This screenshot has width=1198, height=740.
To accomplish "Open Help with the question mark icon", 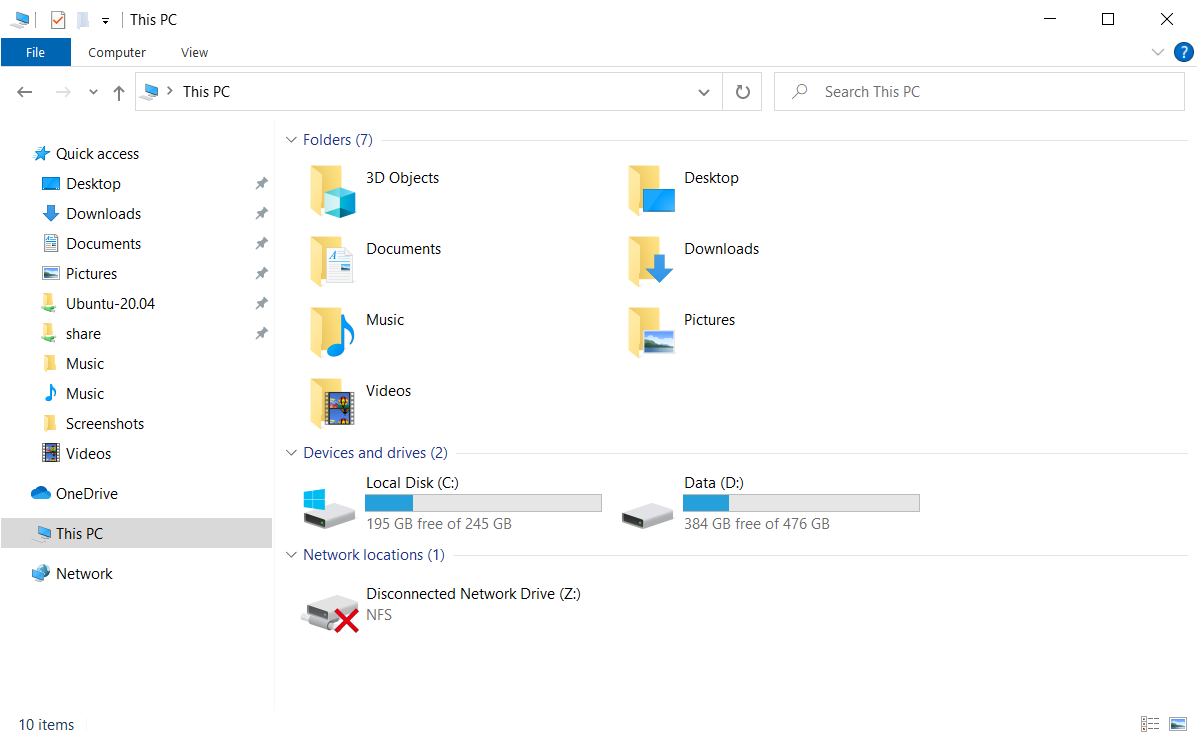I will tap(1183, 52).
